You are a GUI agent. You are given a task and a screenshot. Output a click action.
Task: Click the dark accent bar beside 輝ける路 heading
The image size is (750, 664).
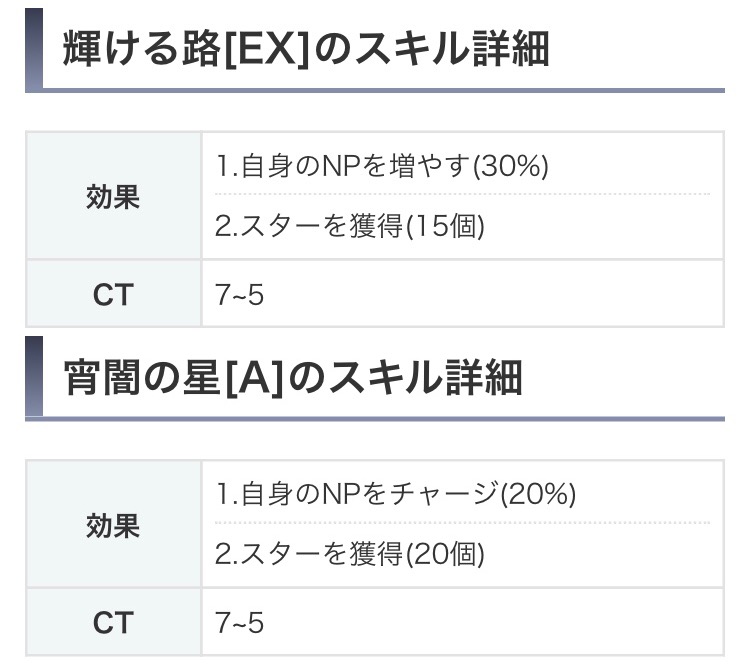coord(33,47)
